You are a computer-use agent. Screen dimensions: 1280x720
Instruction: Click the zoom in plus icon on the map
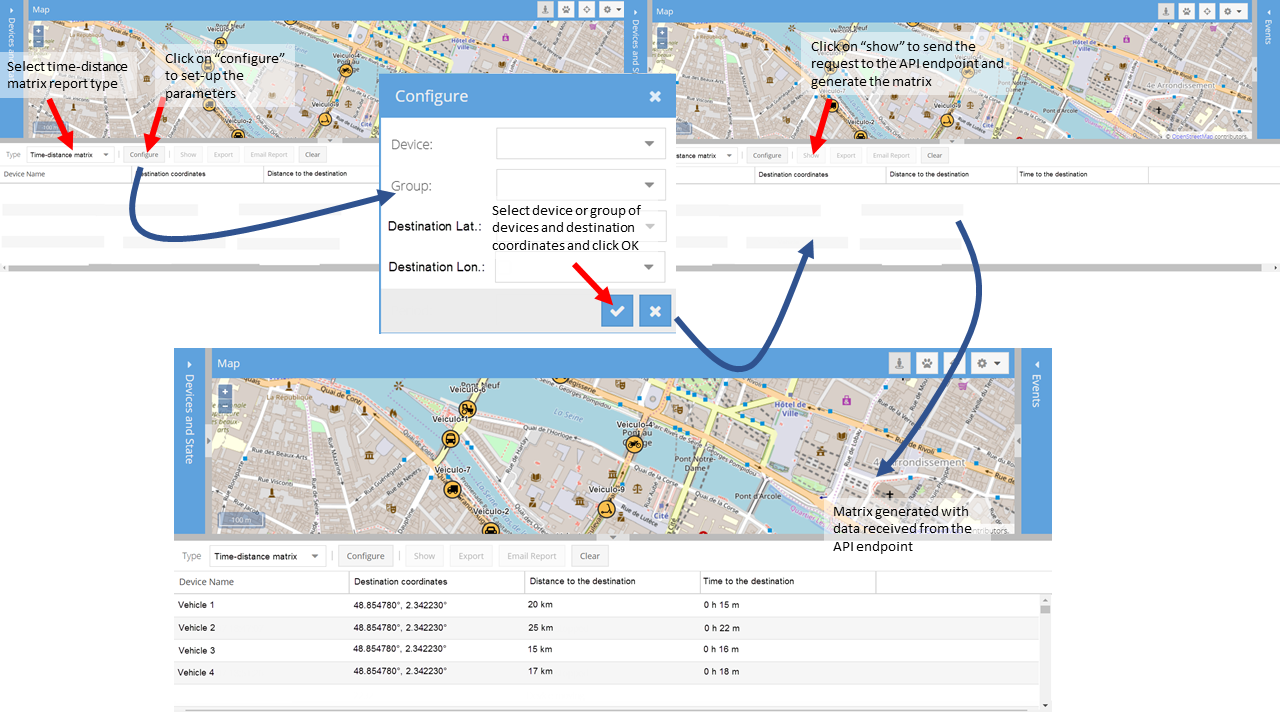point(225,391)
